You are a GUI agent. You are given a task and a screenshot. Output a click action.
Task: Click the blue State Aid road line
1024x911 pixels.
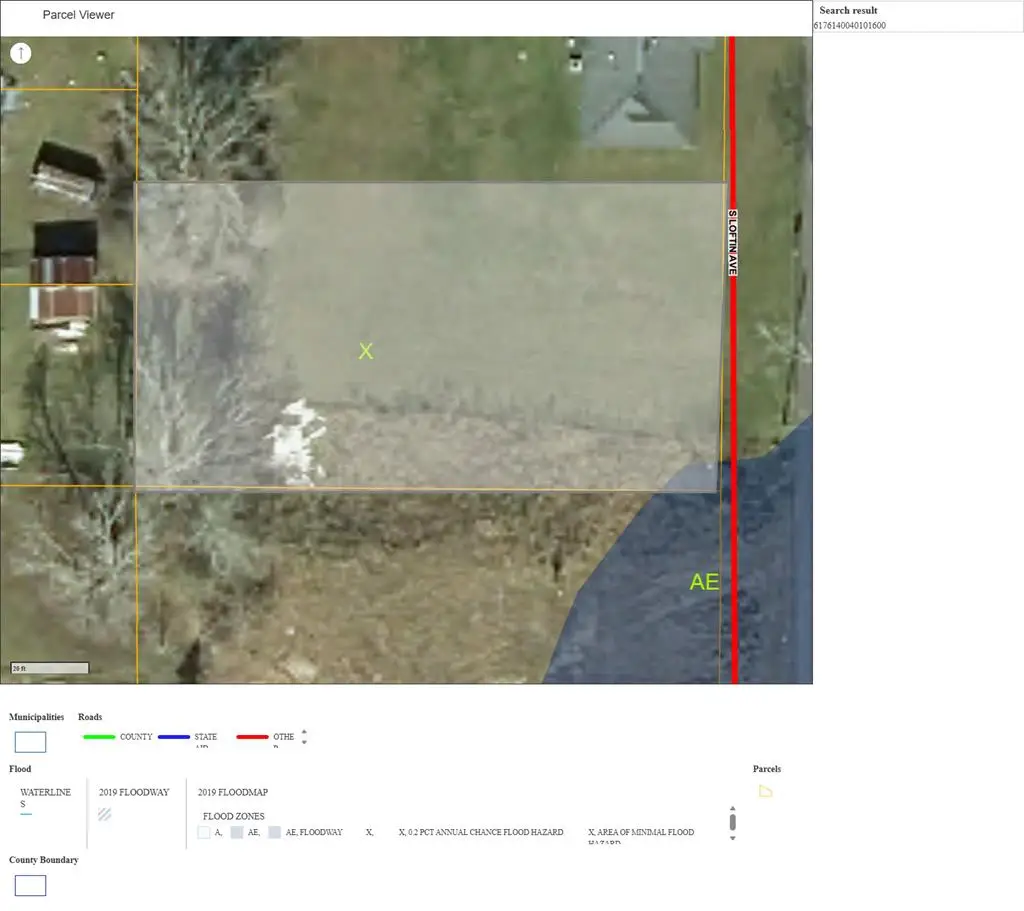173,737
